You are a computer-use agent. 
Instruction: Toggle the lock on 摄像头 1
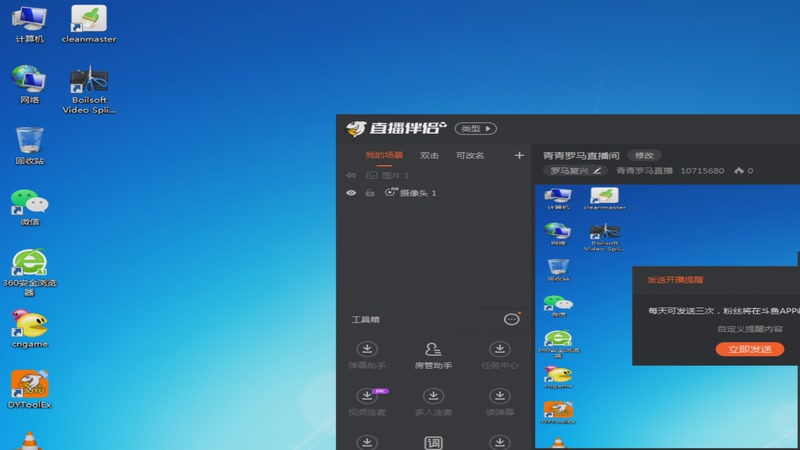370,193
